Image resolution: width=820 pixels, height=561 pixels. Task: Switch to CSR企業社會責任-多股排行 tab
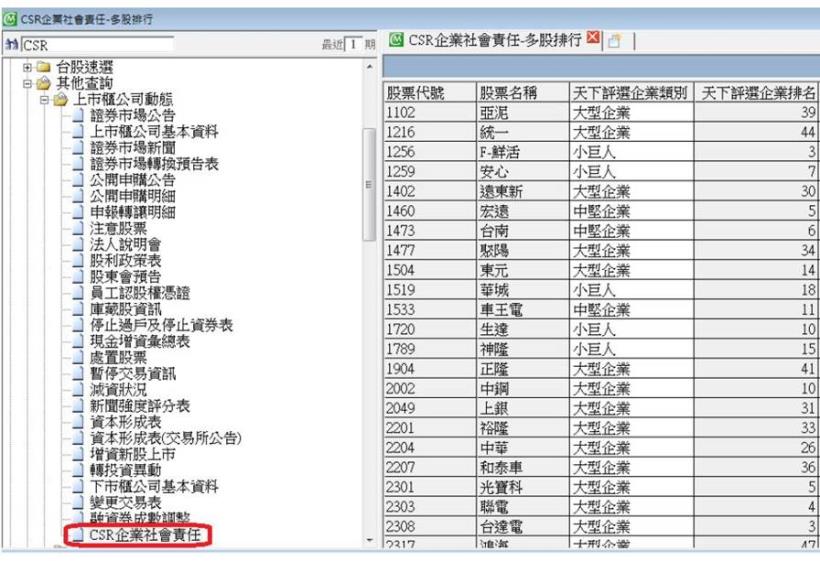point(495,40)
